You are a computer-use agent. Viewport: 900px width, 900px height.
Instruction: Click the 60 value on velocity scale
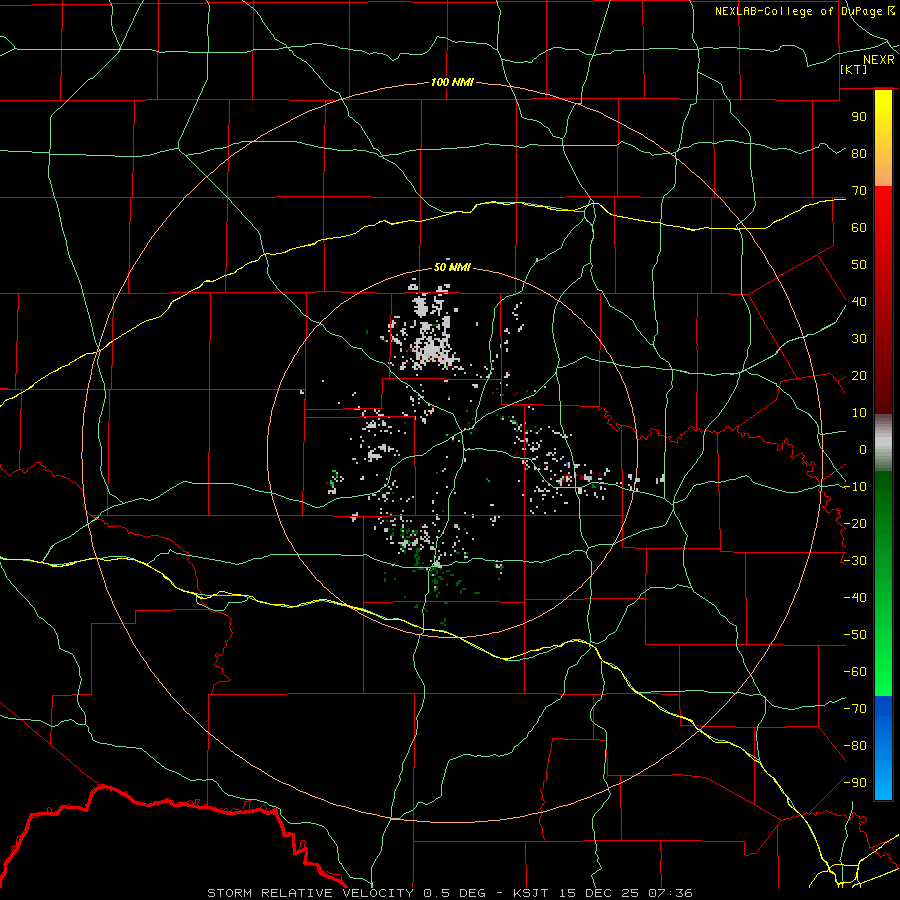tap(859, 227)
